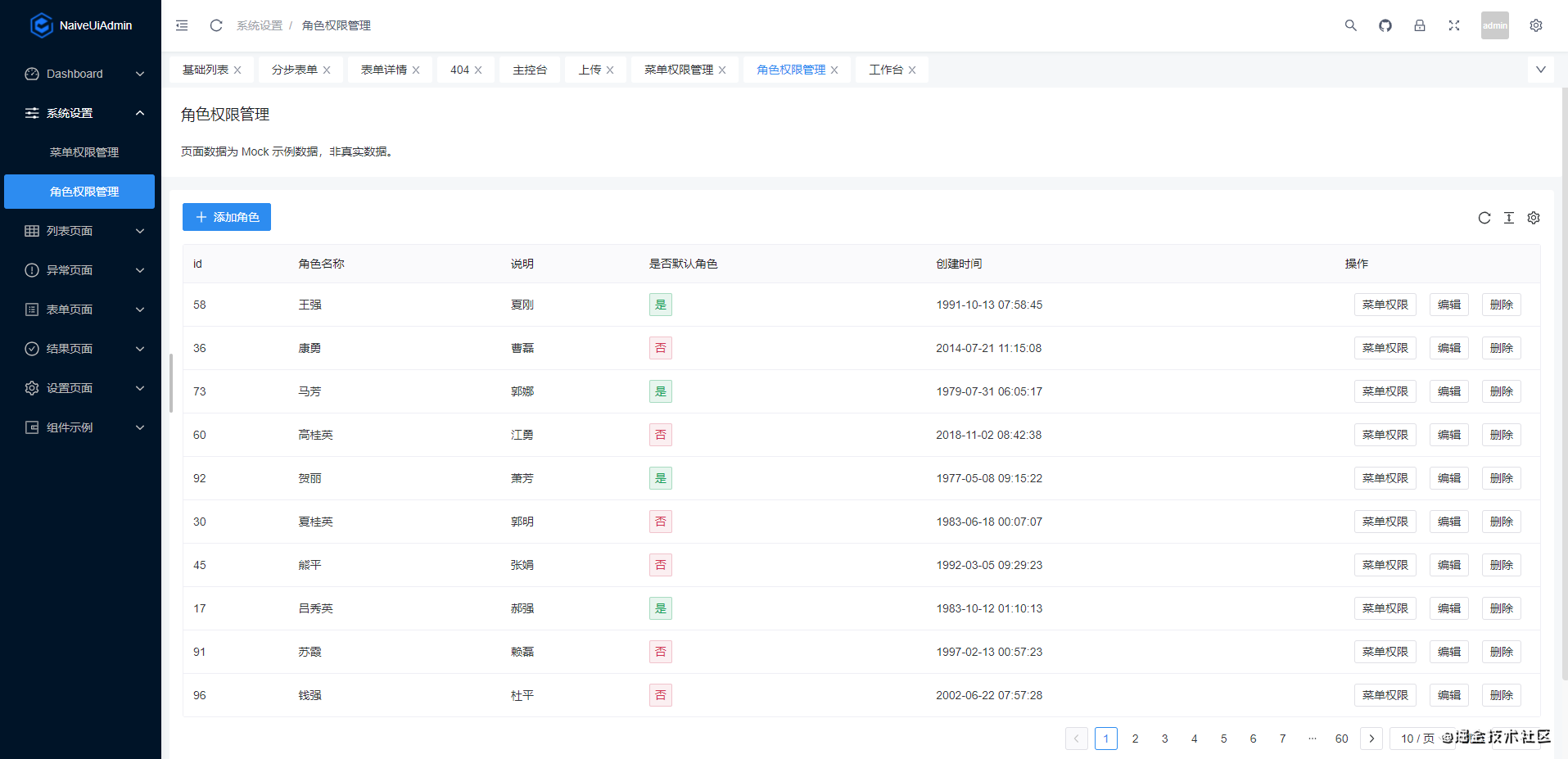
Task: Open 菜单权限 for role 王强
Action: [x=1385, y=305]
